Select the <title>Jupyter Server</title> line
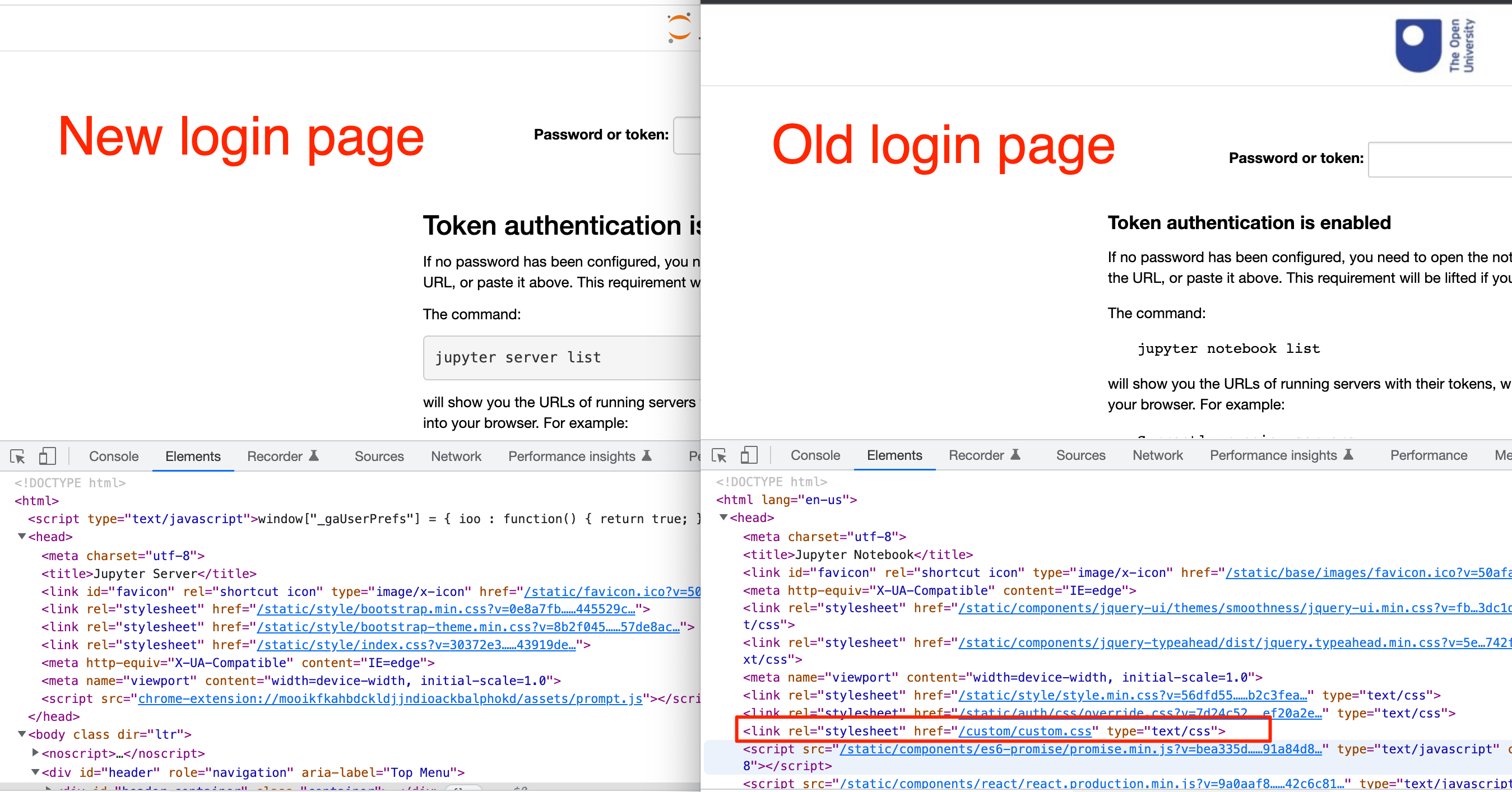This screenshot has height=792, width=1512. coord(149,573)
